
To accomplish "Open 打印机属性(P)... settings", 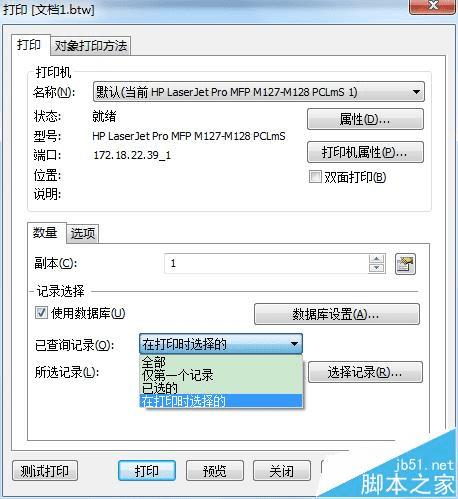I will pos(365,152).
